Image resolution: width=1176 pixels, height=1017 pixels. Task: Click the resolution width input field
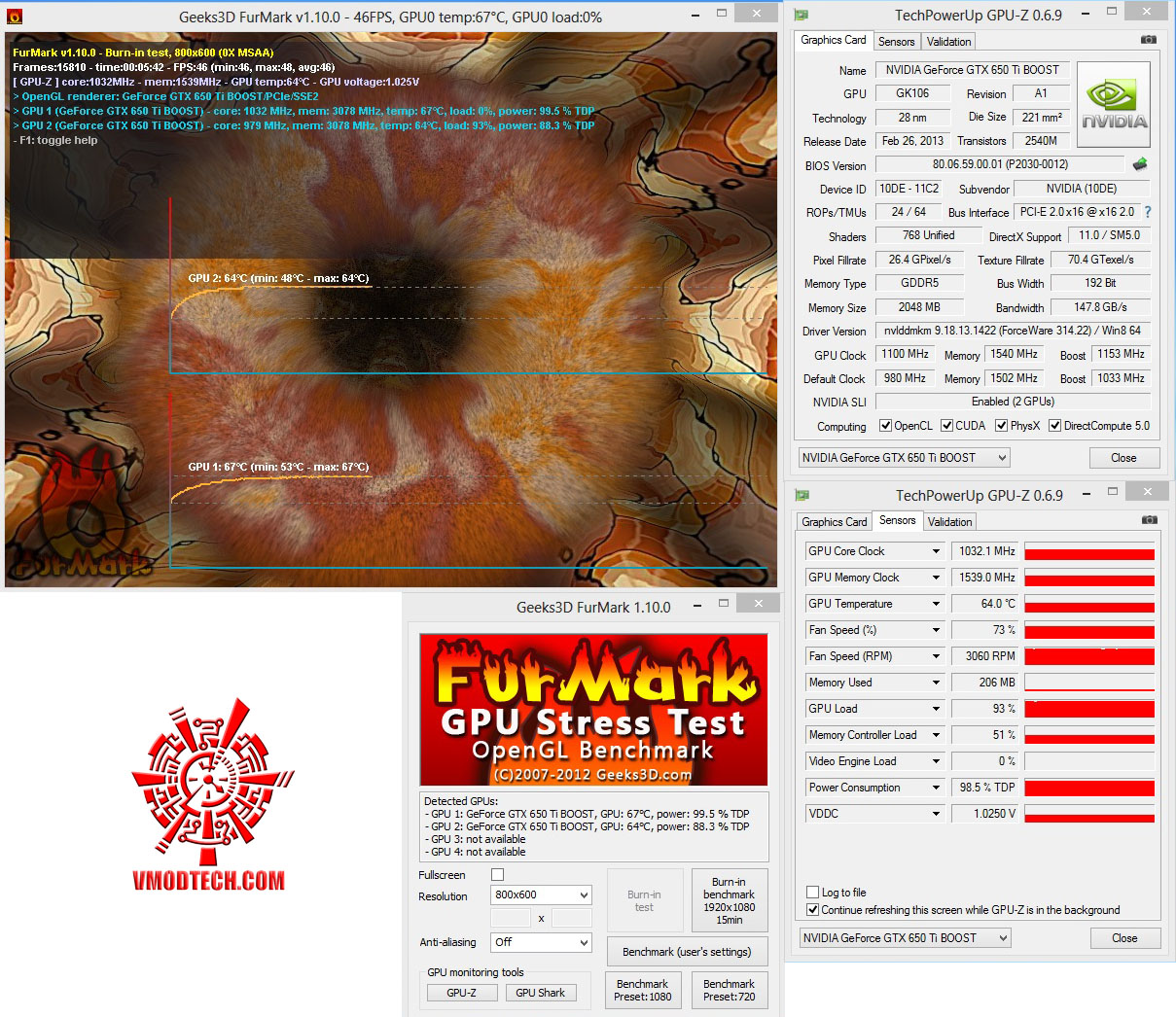[x=511, y=918]
